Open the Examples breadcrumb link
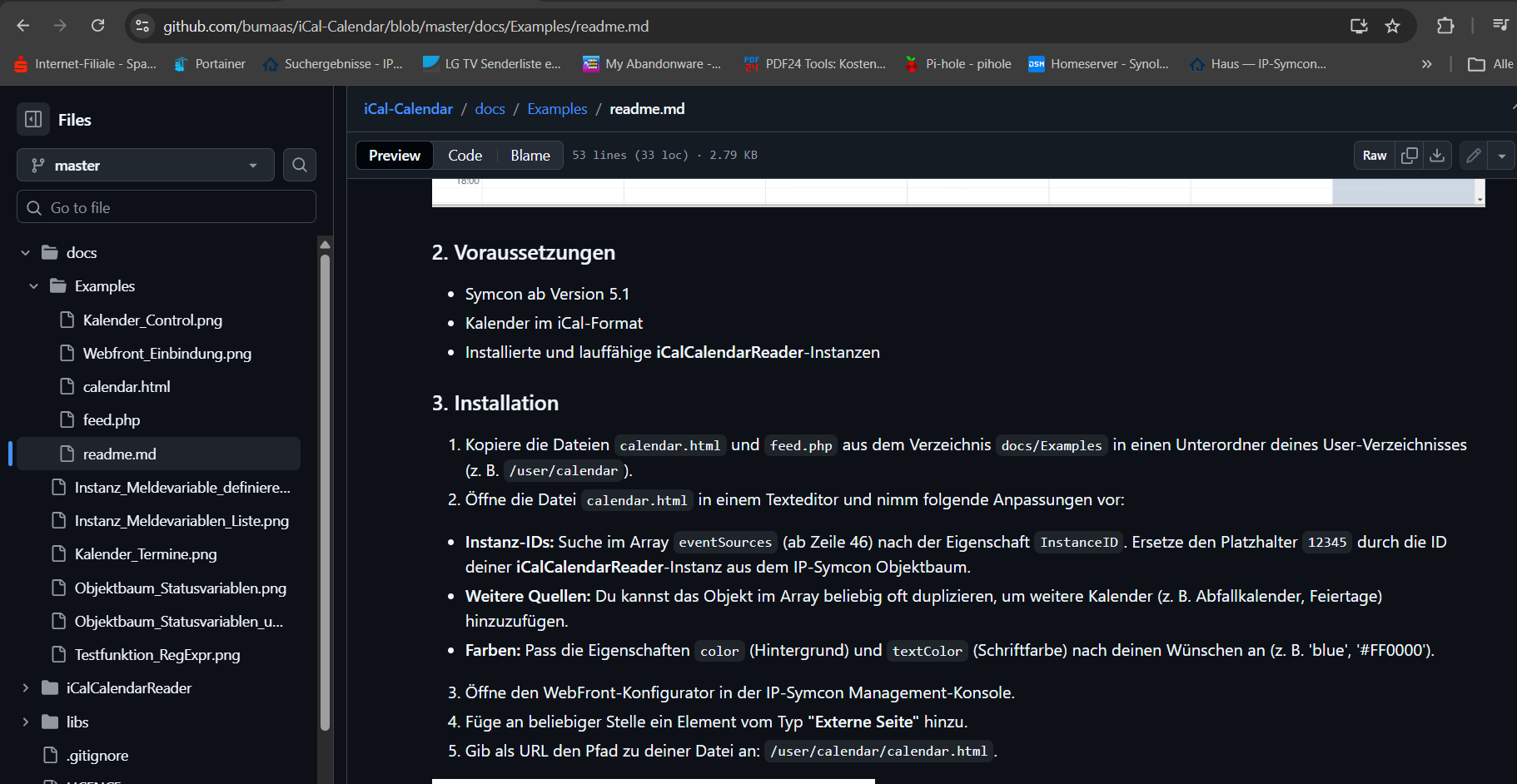1517x784 pixels. coord(557,109)
